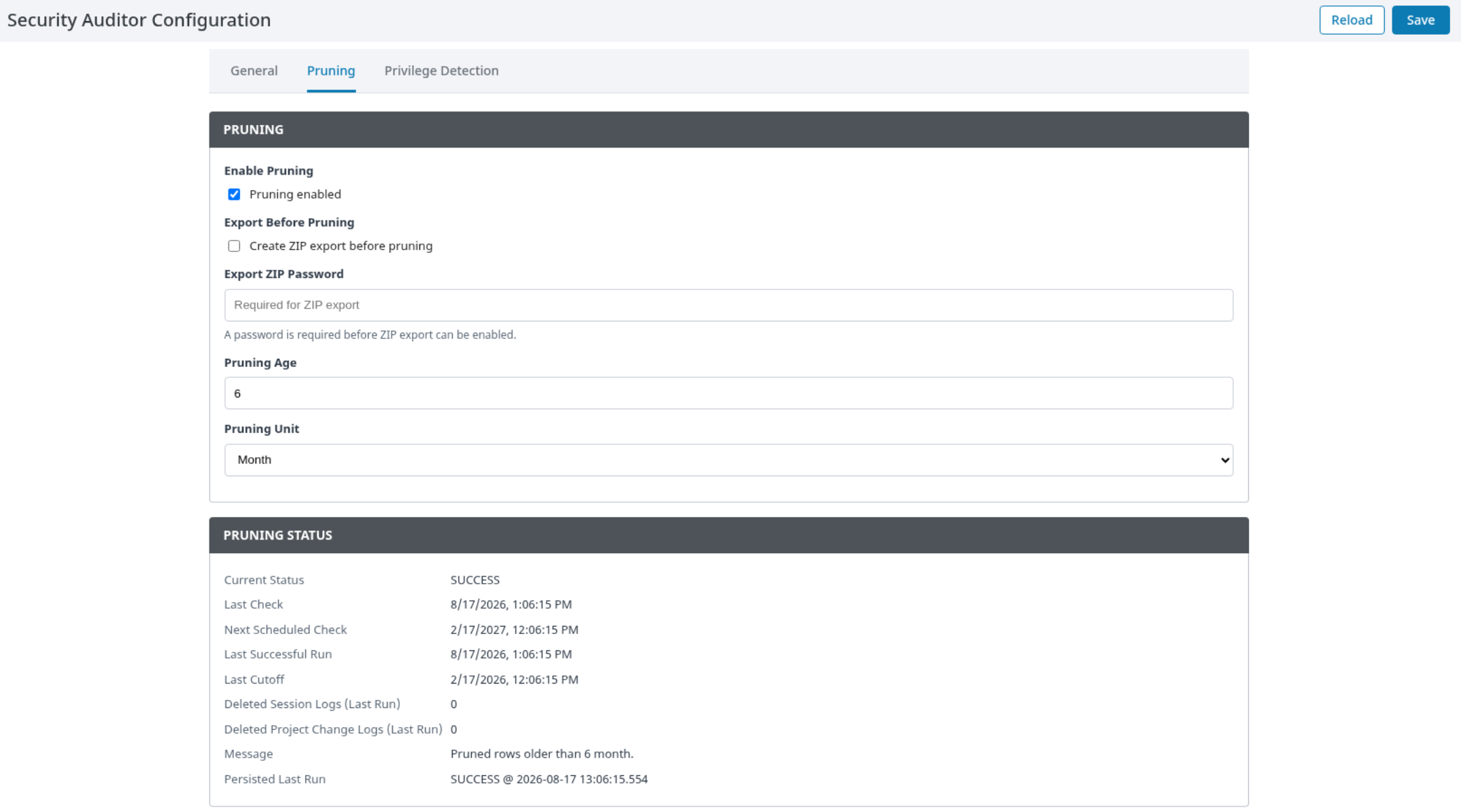This screenshot has width=1461, height=812.
Task: Select the Pruning tab
Action: (x=330, y=71)
